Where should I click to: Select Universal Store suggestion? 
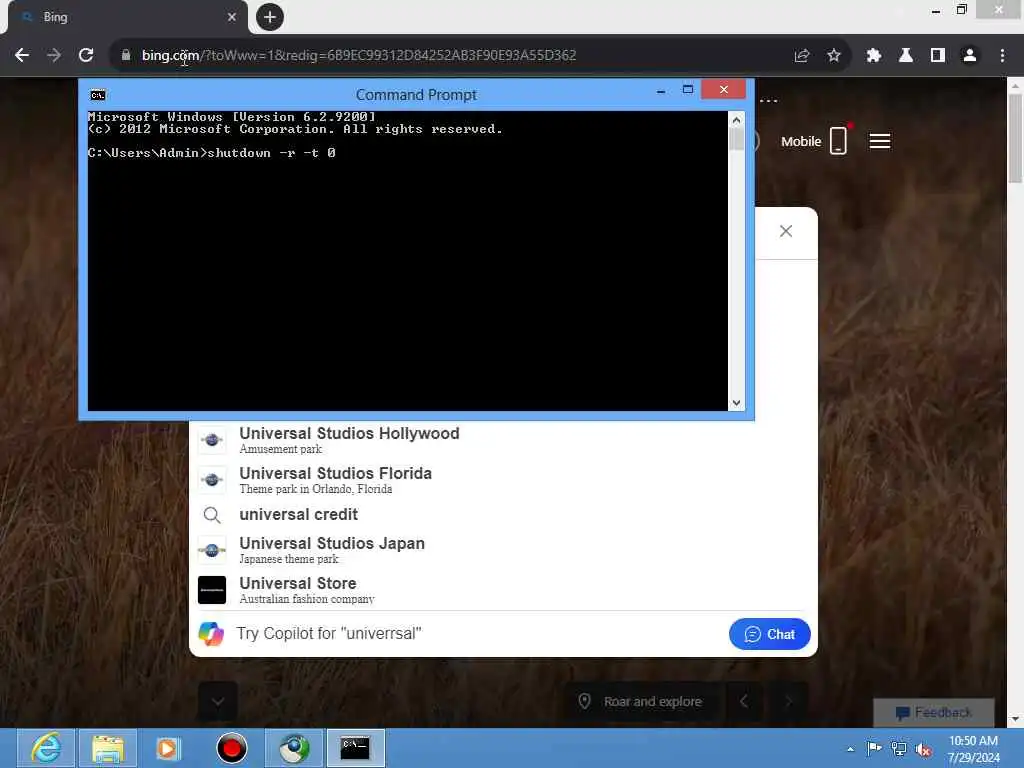503,590
